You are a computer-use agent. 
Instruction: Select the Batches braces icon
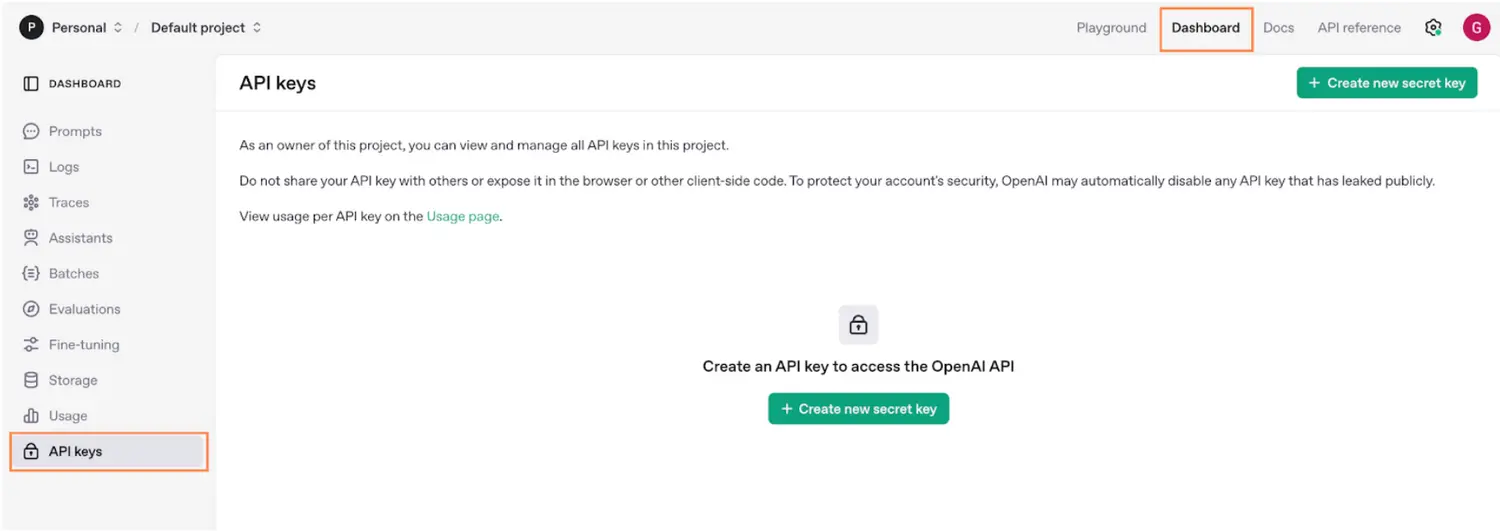(x=31, y=273)
